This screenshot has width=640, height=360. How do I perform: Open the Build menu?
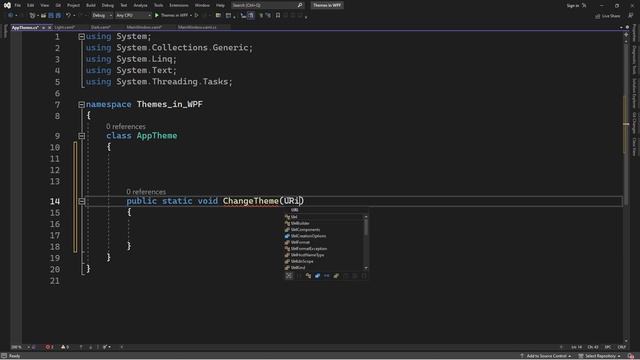tap(91, 5)
